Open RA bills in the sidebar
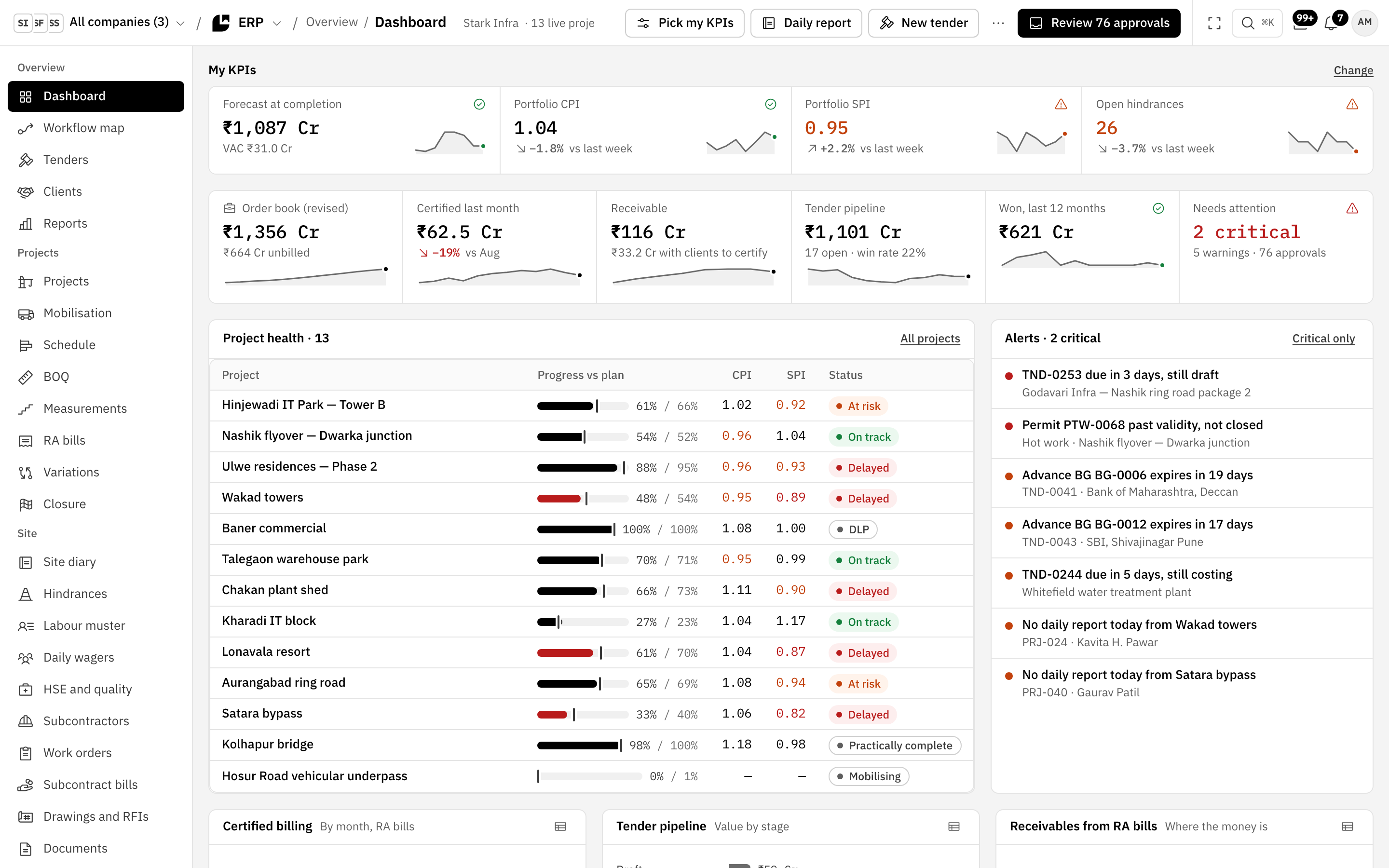Image resolution: width=1389 pixels, height=868 pixels. (x=96, y=441)
